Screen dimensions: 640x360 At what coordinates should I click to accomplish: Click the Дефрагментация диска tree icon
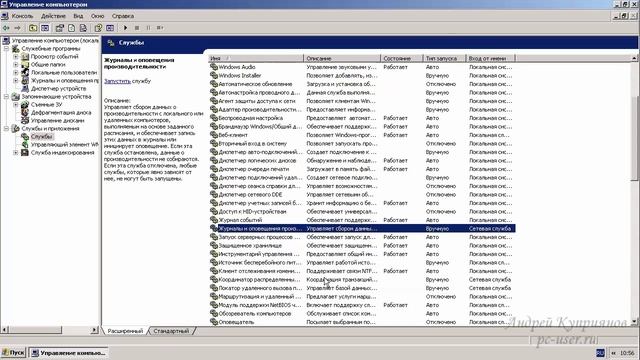[25, 113]
